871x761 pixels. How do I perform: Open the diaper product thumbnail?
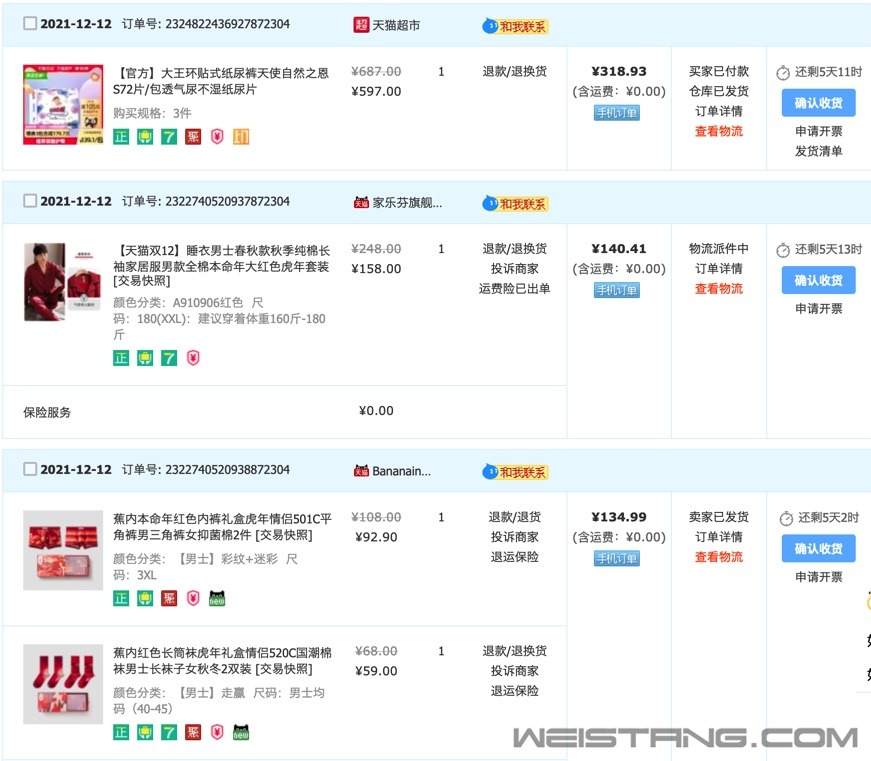(x=63, y=104)
